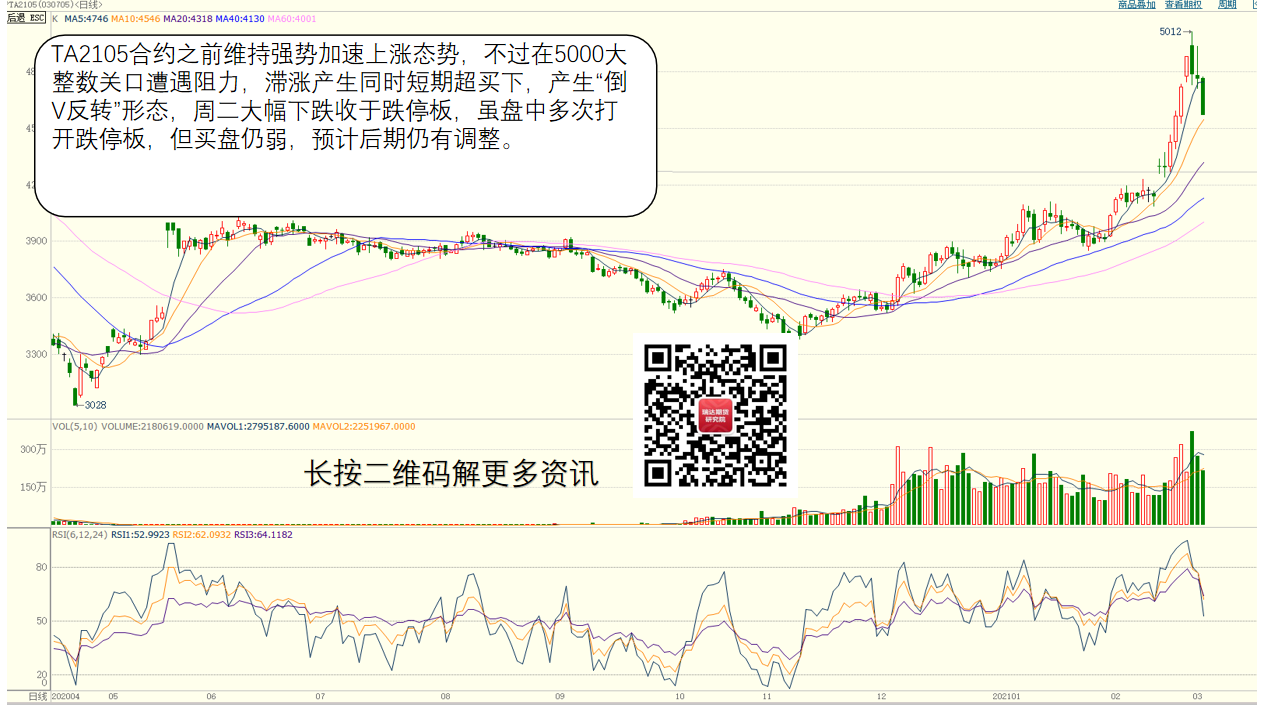Click the 日线 label on time axis
1266x709 pixels.
tap(37, 696)
